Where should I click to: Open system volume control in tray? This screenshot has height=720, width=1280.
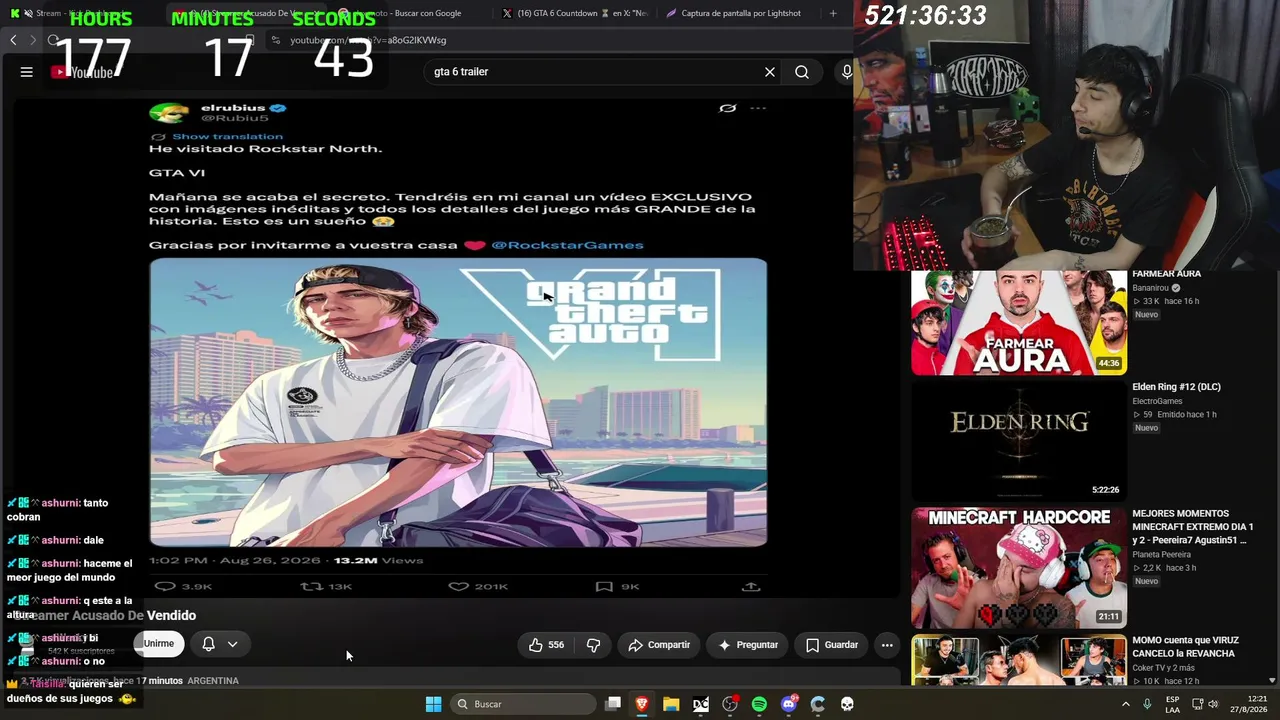pyautogui.click(x=1212, y=704)
